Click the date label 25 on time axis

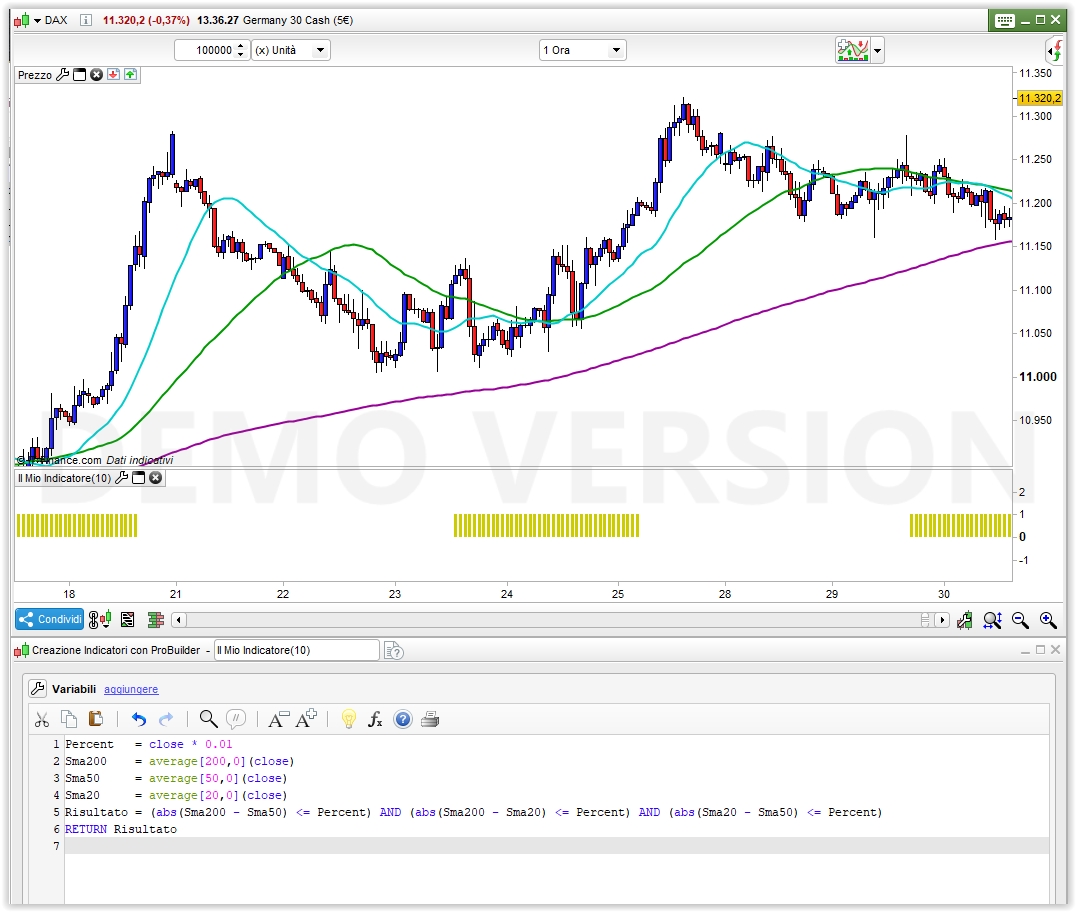pos(618,594)
